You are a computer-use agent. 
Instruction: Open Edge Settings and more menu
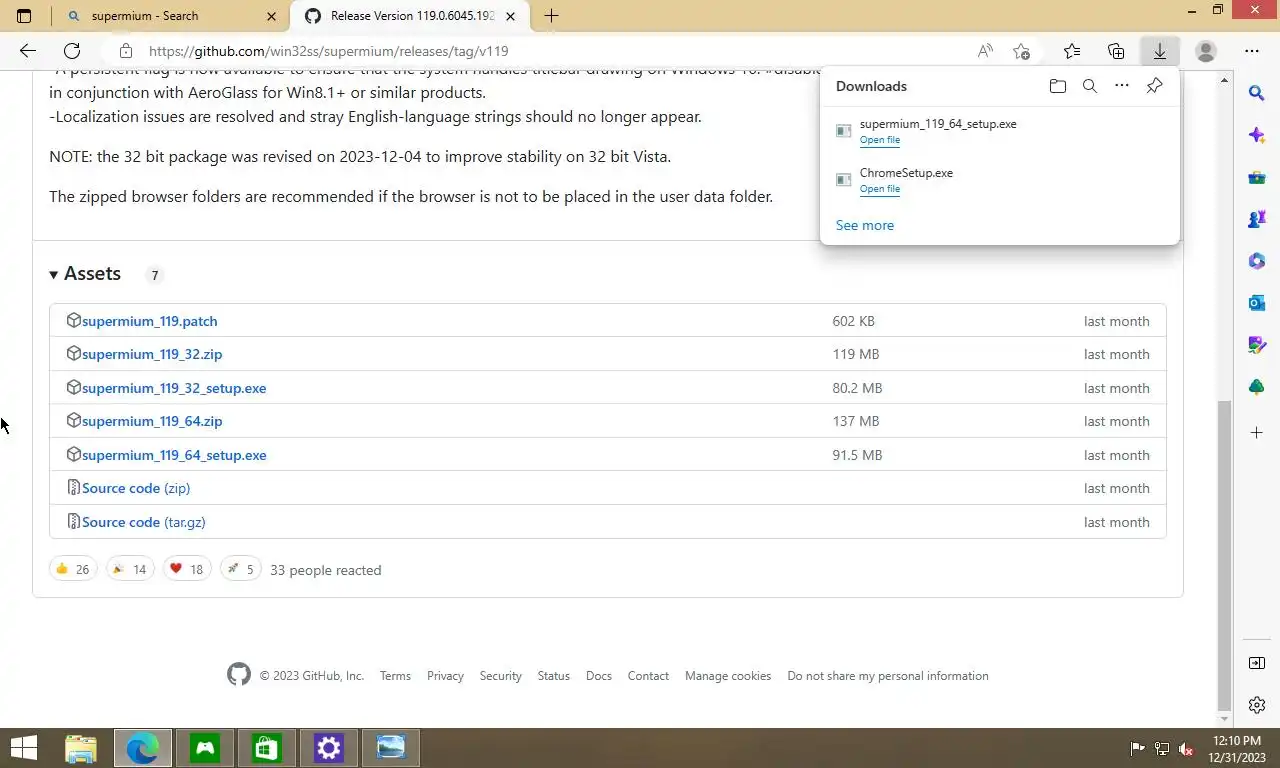1252,51
